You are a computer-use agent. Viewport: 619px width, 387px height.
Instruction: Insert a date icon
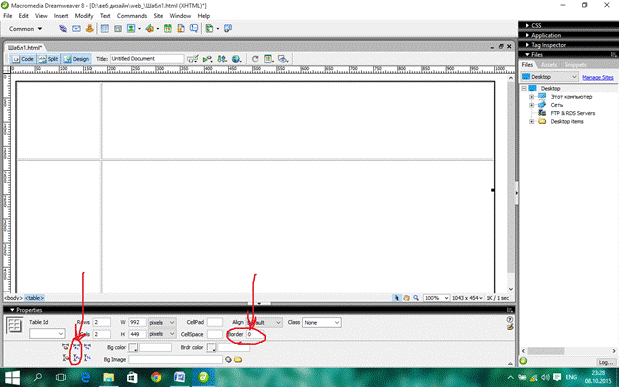tap(168, 28)
